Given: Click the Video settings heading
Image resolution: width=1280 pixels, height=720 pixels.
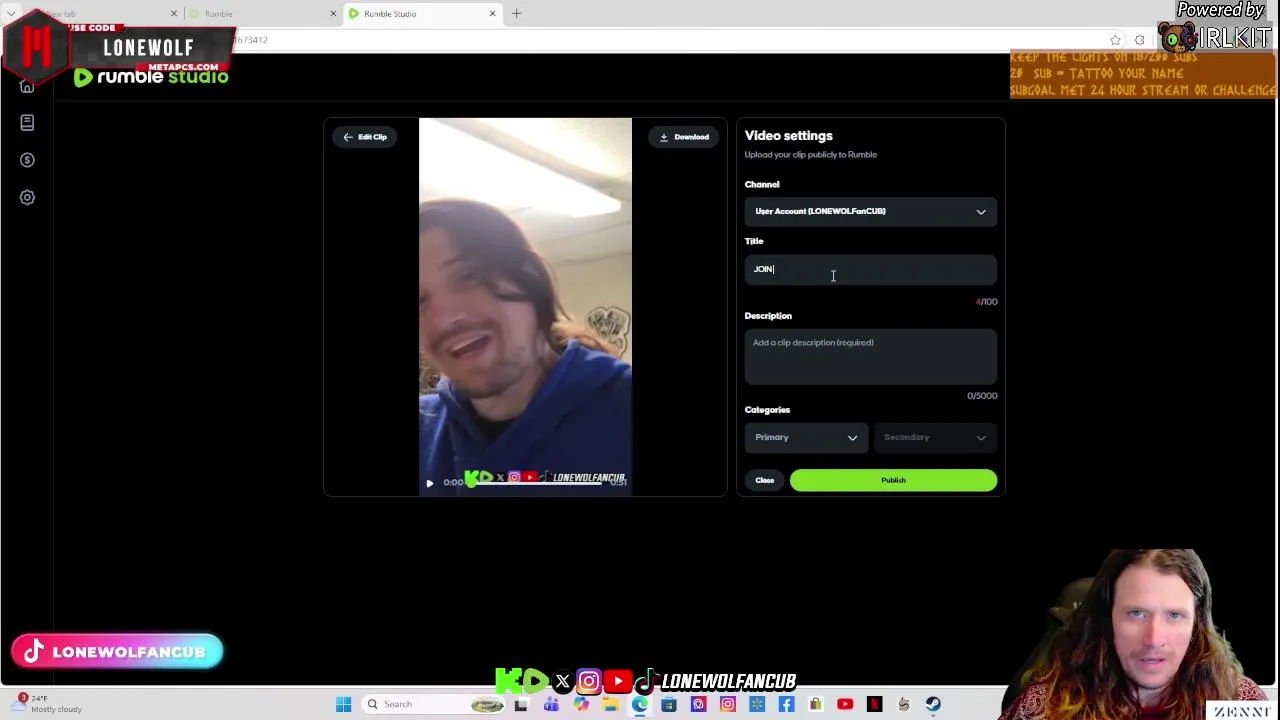Looking at the screenshot, I should click(788, 136).
